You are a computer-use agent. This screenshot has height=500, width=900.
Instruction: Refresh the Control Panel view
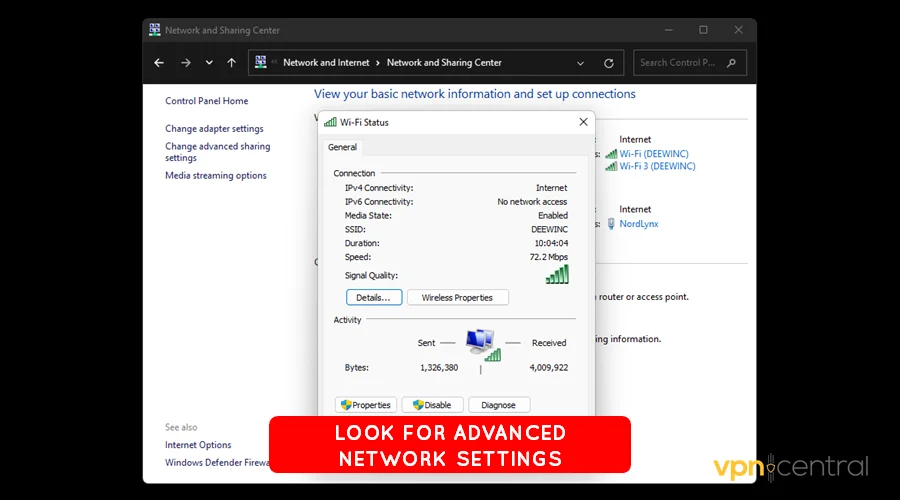click(x=609, y=63)
